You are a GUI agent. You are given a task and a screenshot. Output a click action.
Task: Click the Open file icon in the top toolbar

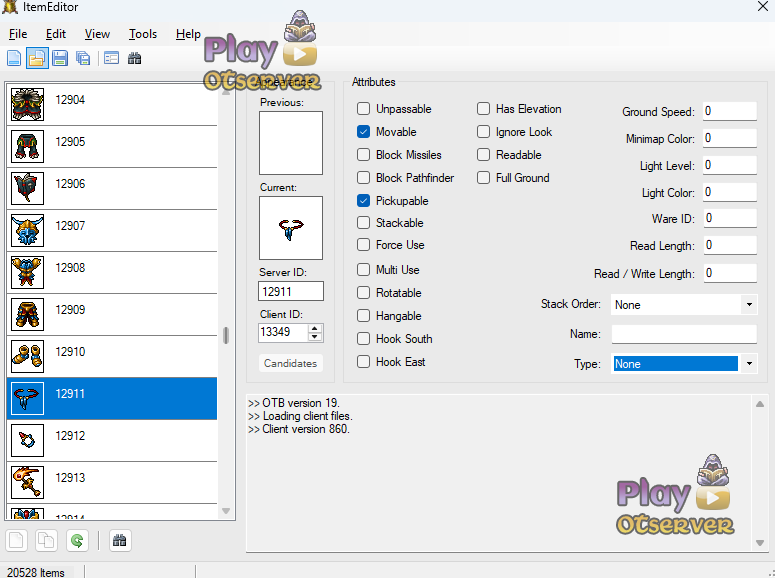point(37,58)
